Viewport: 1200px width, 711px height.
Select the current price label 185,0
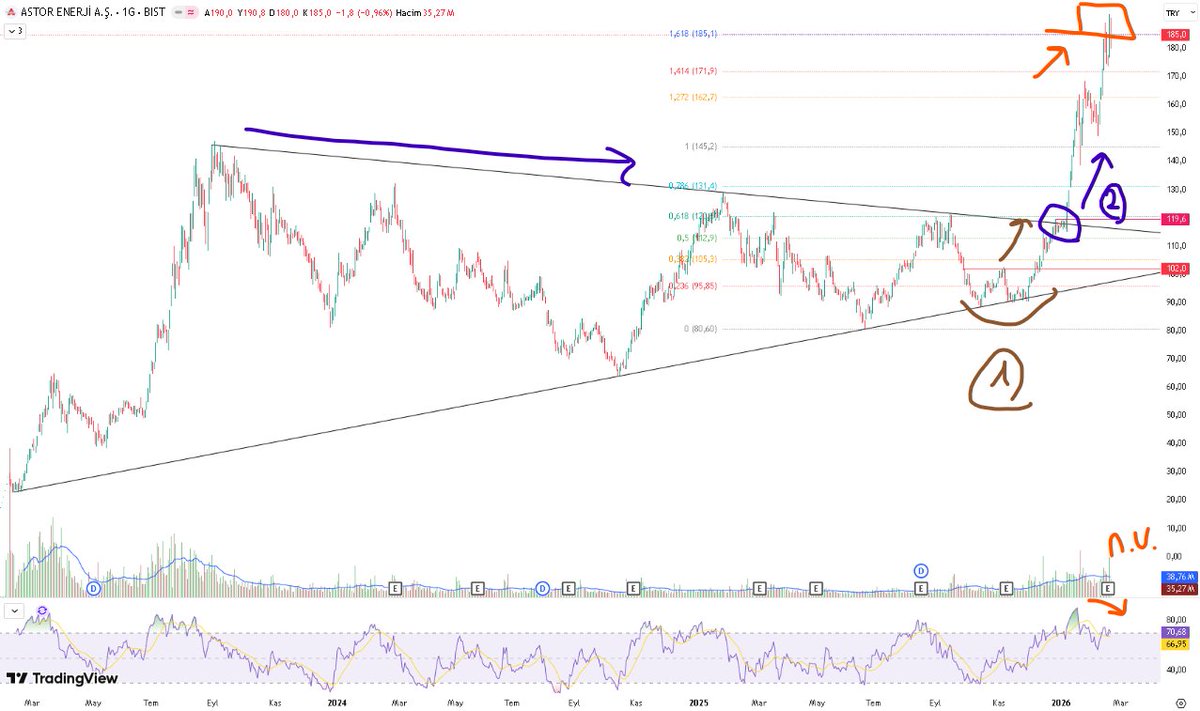tap(1173, 34)
